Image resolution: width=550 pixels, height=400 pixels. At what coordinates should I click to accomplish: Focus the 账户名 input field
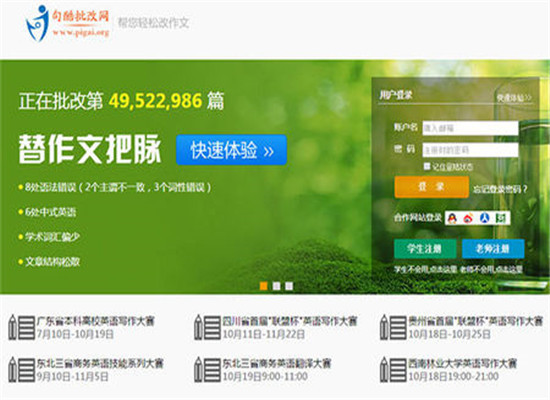470,128
